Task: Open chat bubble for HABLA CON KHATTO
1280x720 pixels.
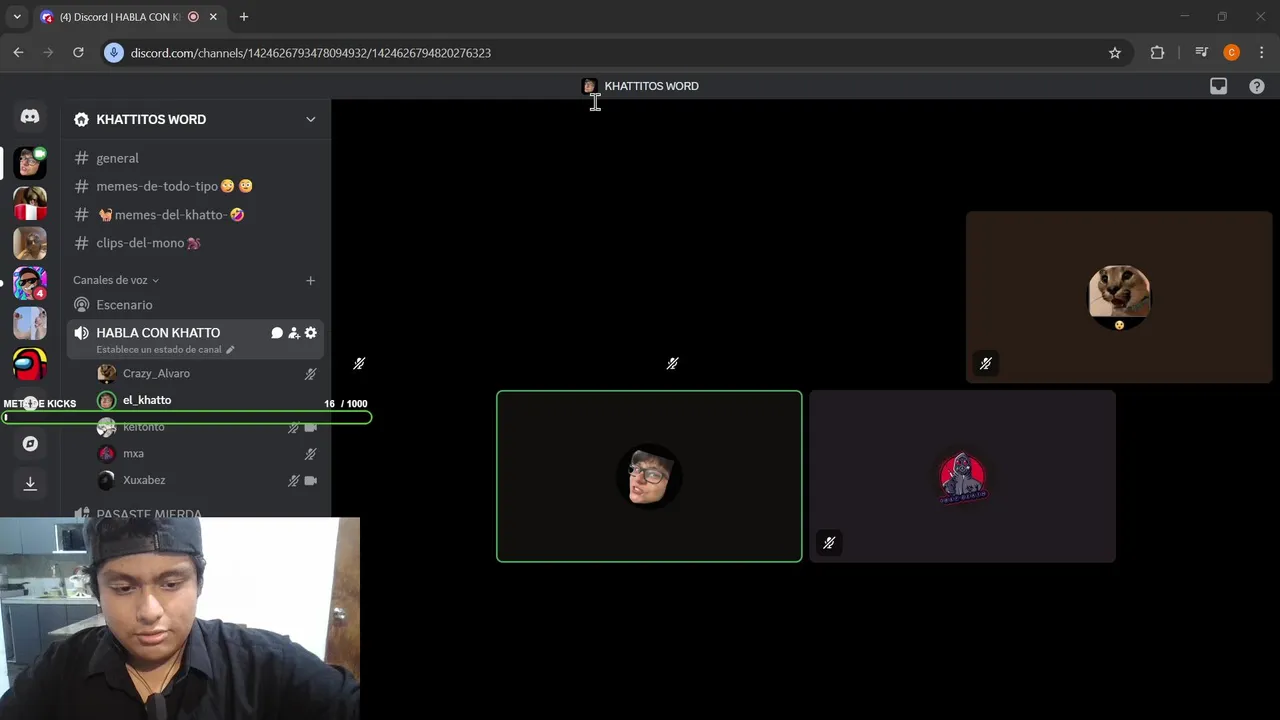Action: click(x=277, y=333)
